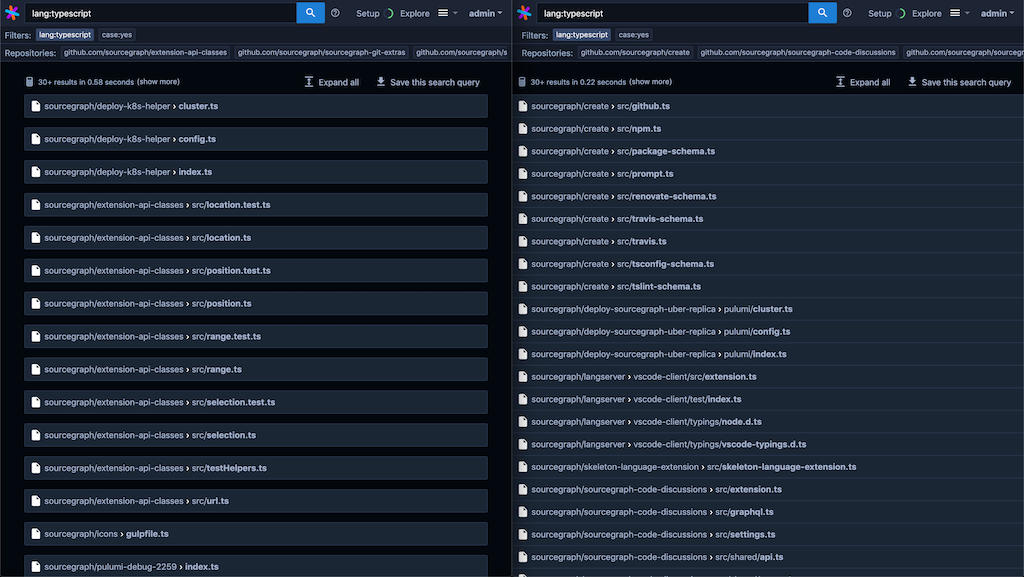Image resolution: width=1024 pixels, height=577 pixels.
Task: Open src/location.test.ts result link
Action: pyautogui.click(x=231, y=205)
